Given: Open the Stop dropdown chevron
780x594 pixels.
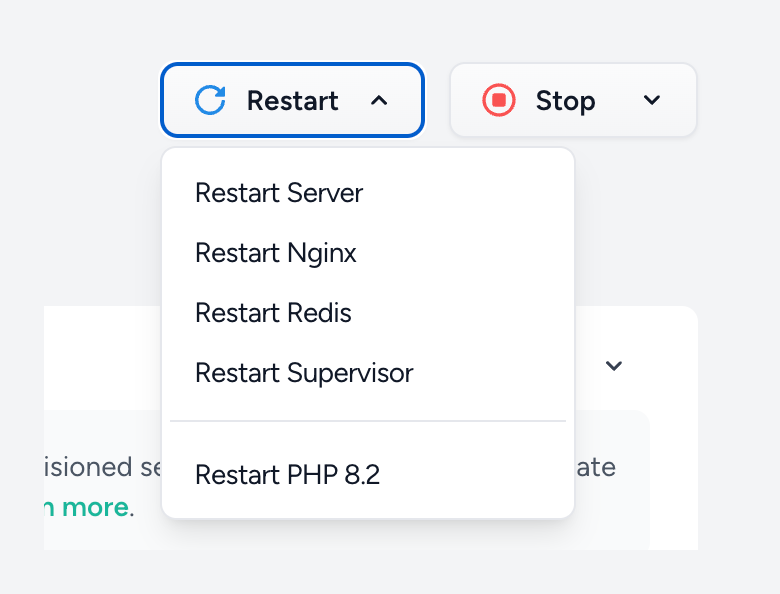Looking at the screenshot, I should point(652,100).
